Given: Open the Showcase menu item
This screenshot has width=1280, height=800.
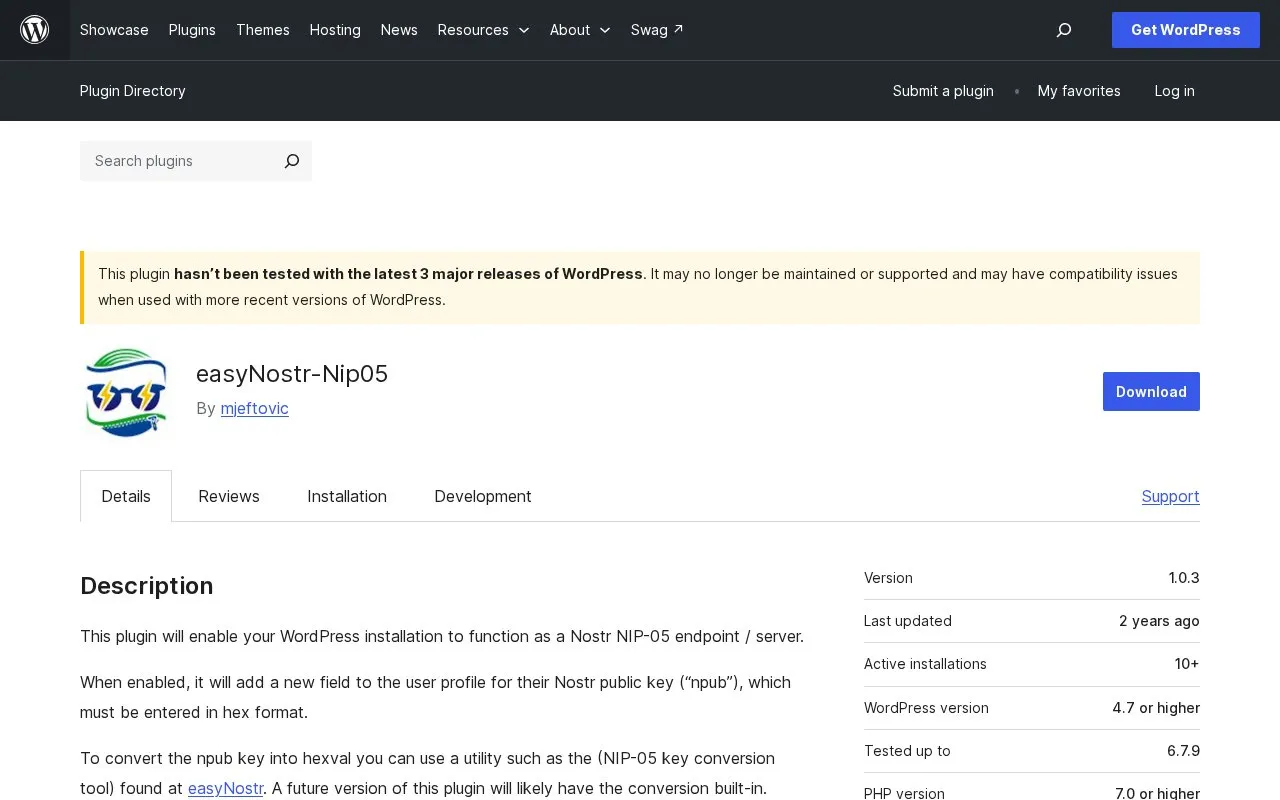Looking at the screenshot, I should pyautogui.click(x=114, y=30).
